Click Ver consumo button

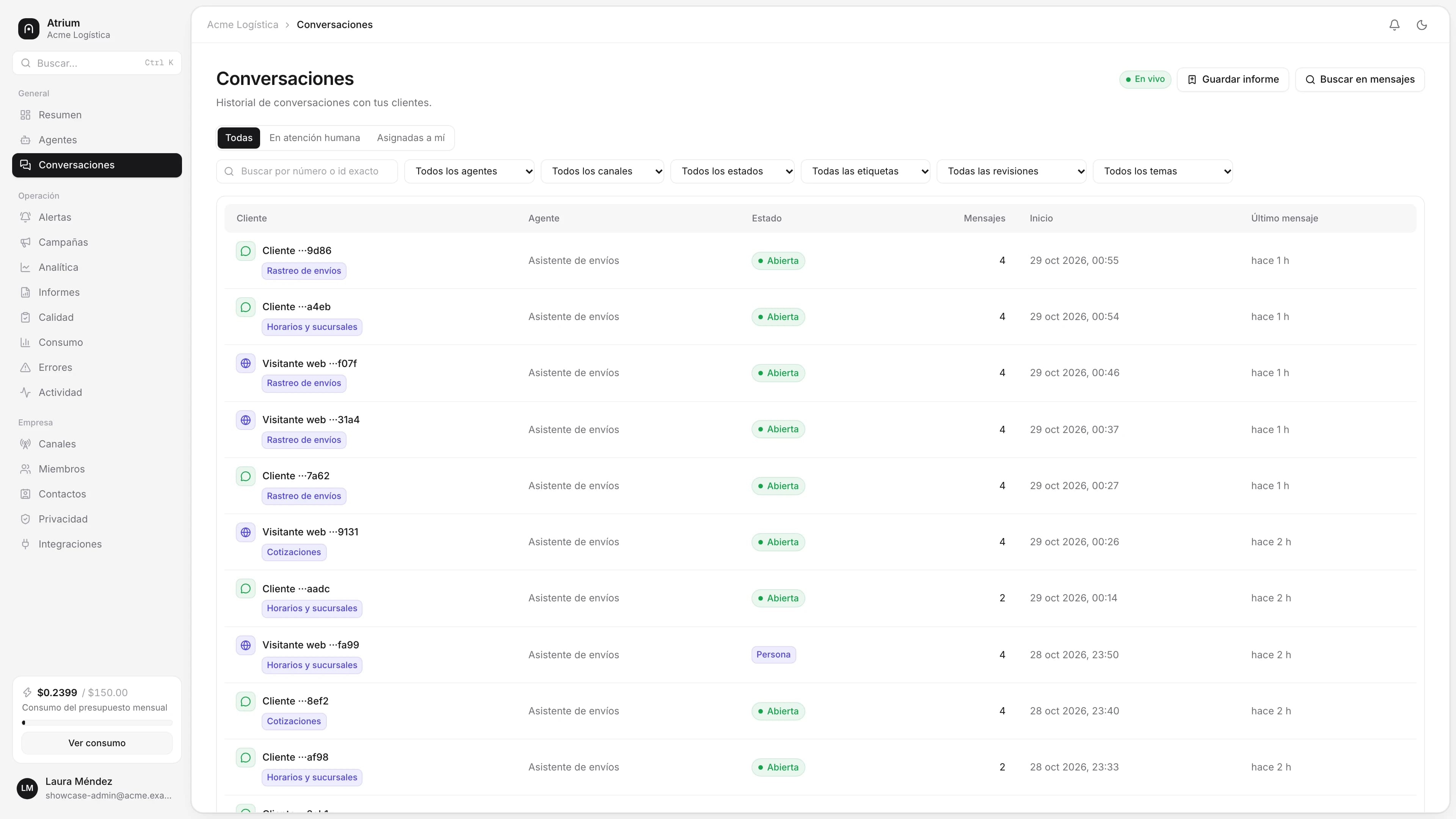(97, 743)
